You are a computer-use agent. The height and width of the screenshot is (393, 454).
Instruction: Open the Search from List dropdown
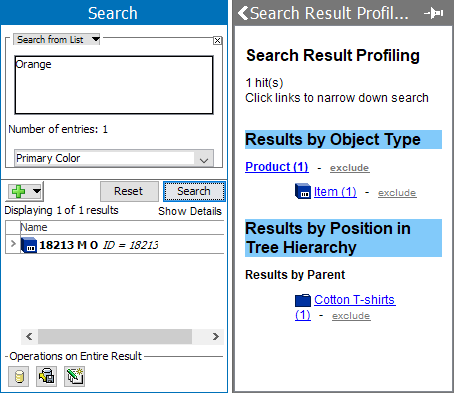57,39
